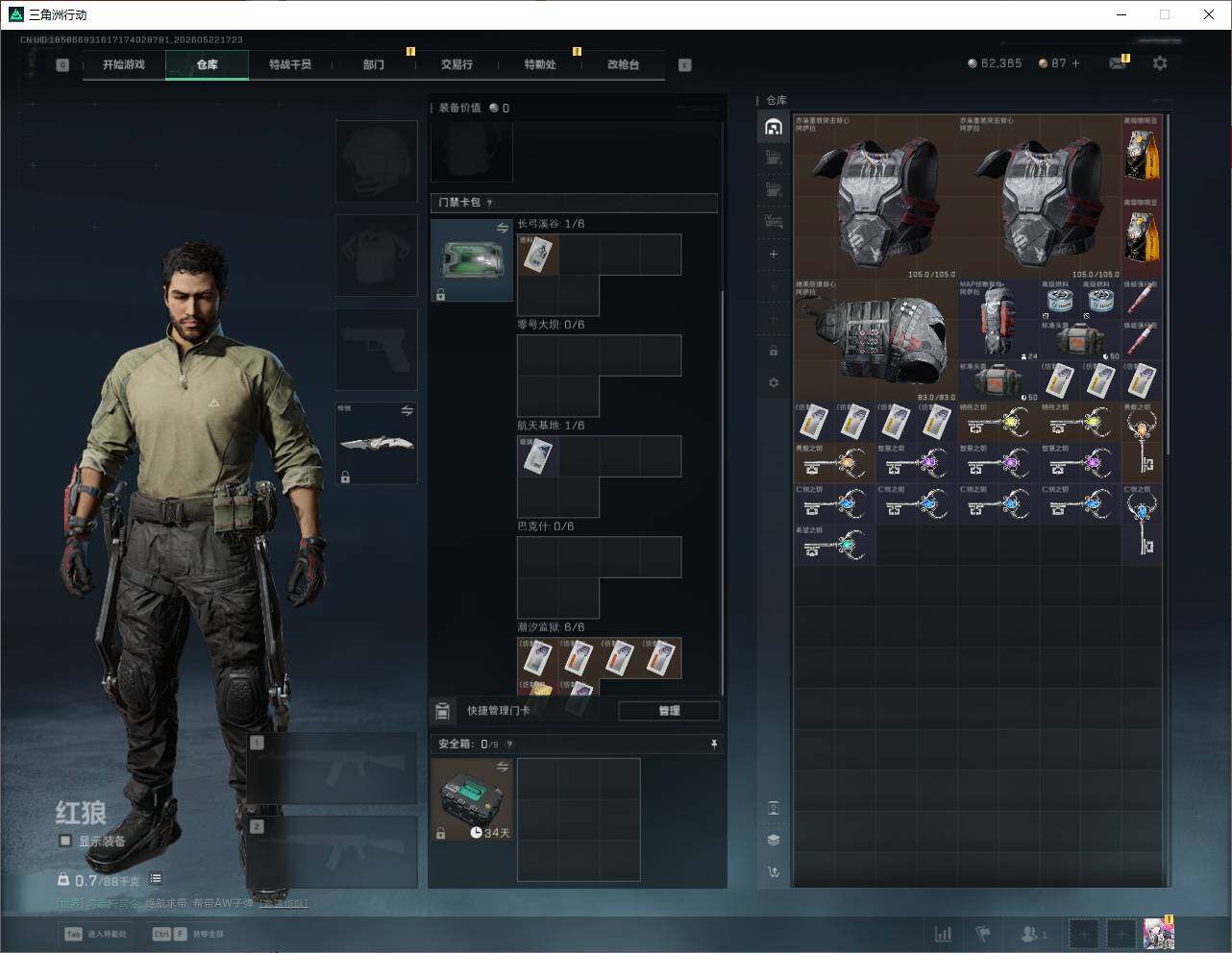Swap the equipped melee knife
Image resolution: width=1232 pixels, height=953 pixels.
click(x=407, y=410)
